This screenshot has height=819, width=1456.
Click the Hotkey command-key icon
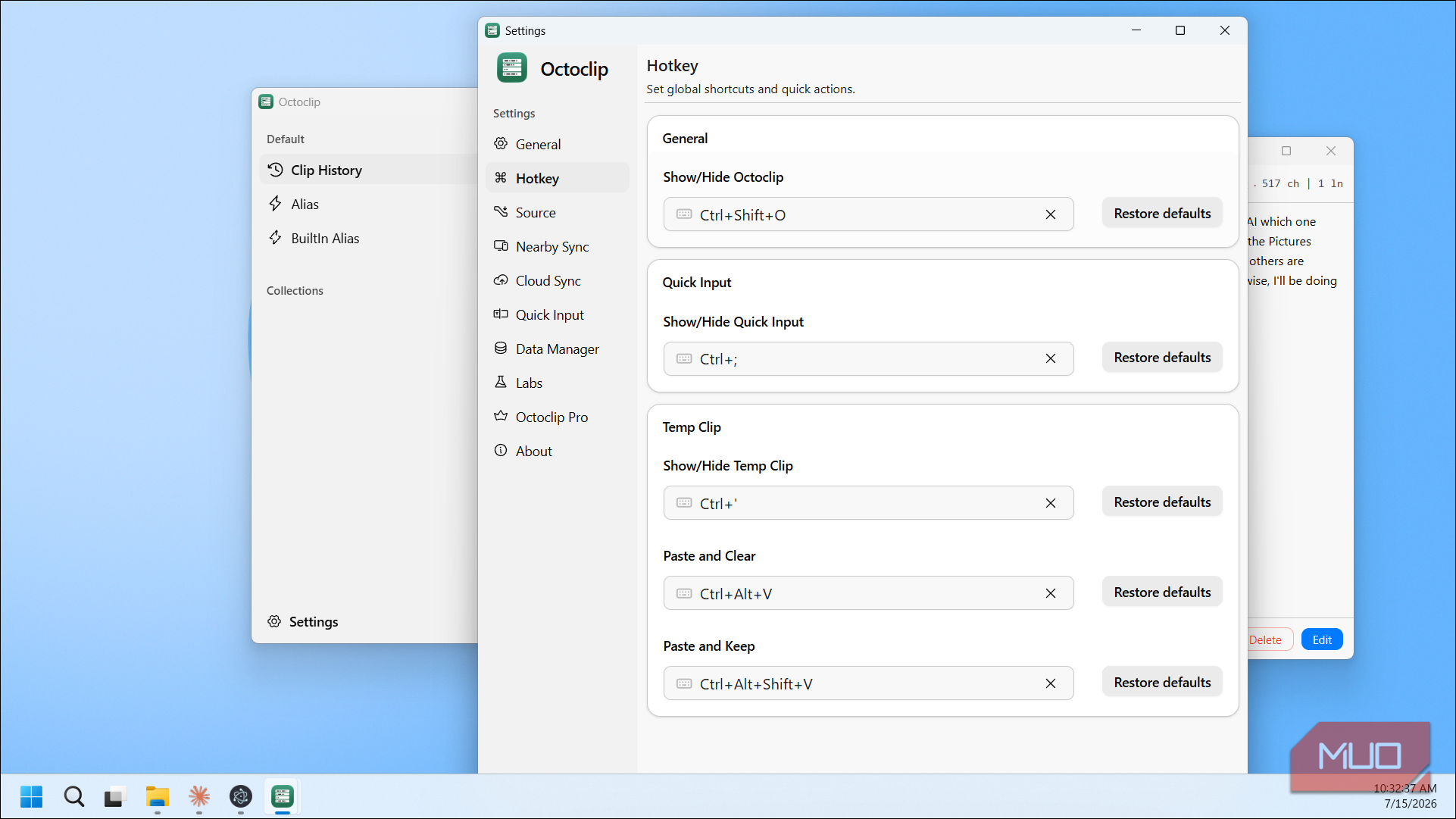[x=501, y=177]
